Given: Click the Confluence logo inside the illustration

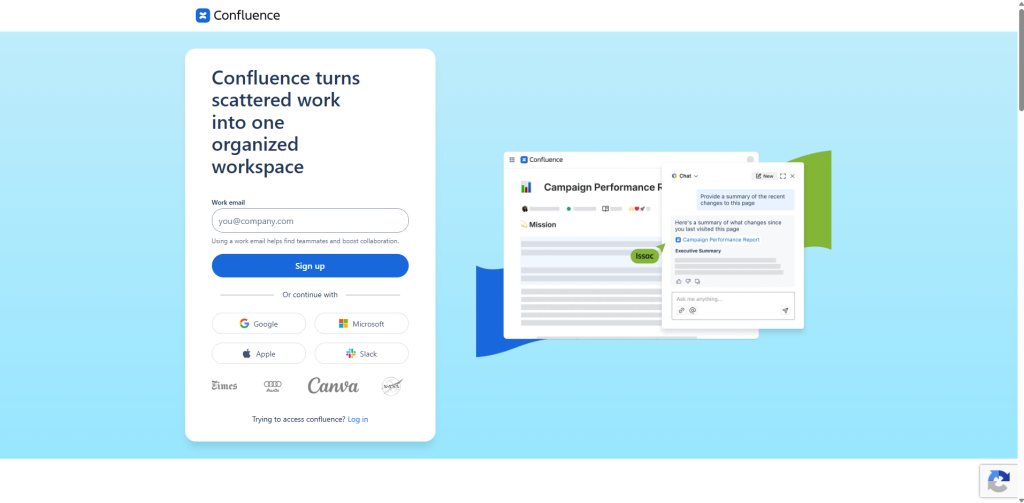Looking at the screenshot, I should click(x=541, y=159).
